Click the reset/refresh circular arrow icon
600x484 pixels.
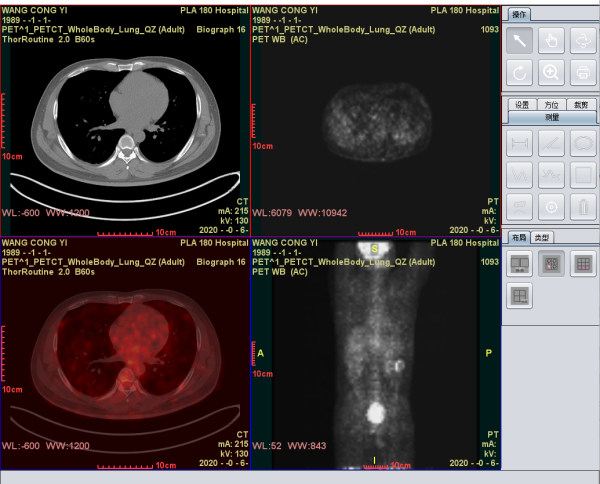click(520, 72)
